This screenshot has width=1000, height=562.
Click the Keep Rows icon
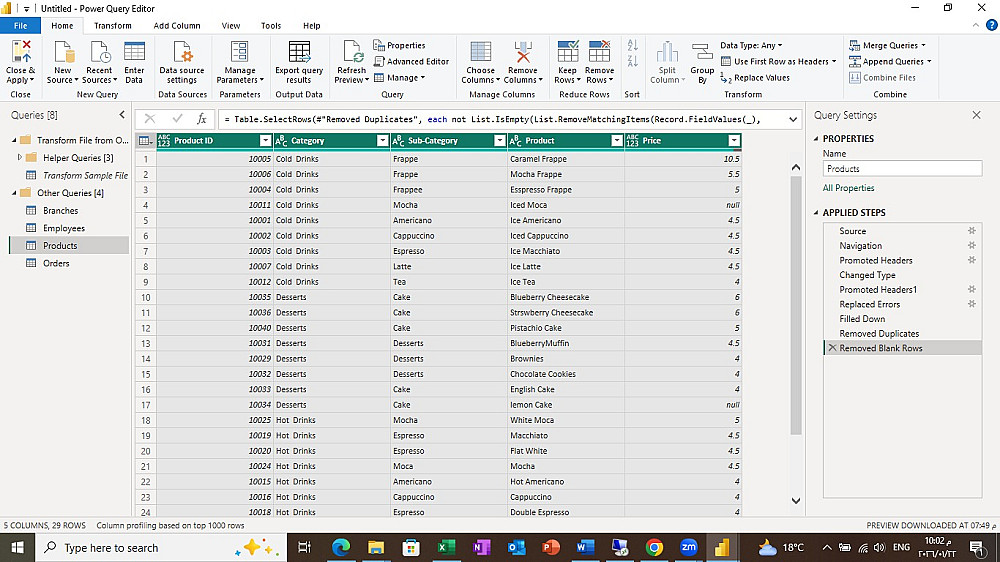tap(567, 52)
